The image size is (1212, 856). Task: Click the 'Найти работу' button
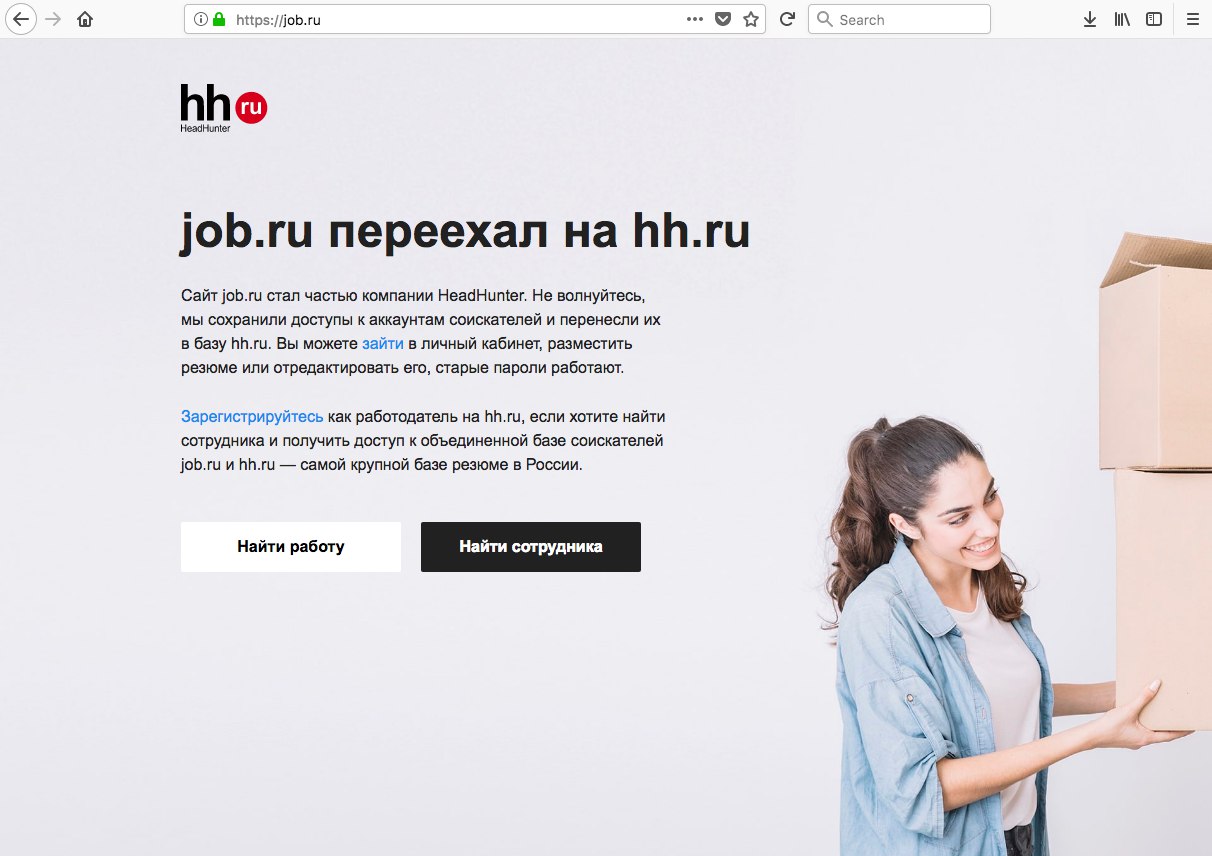pos(291,547)
